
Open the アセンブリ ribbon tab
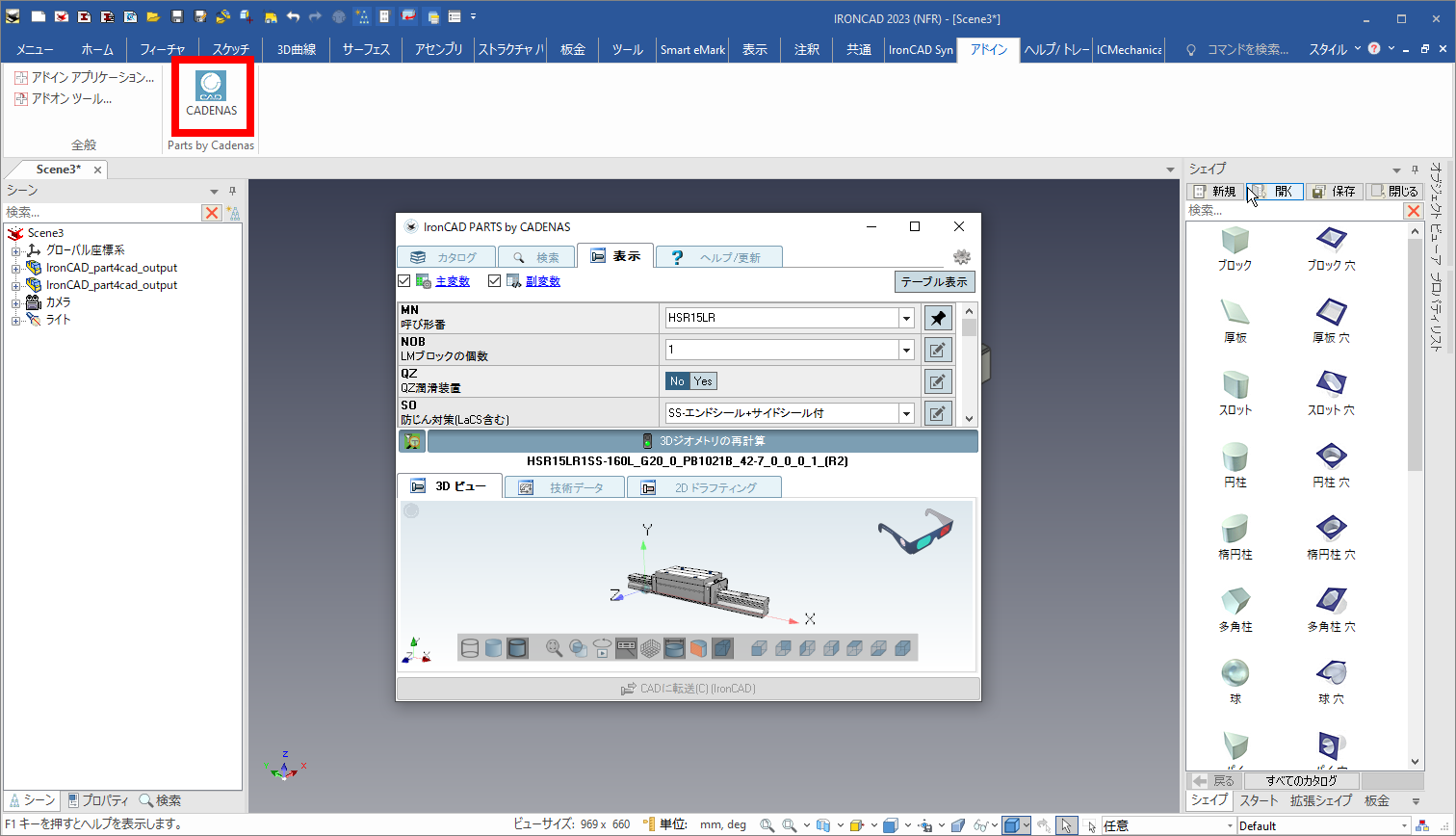click(x=439, y=49)
